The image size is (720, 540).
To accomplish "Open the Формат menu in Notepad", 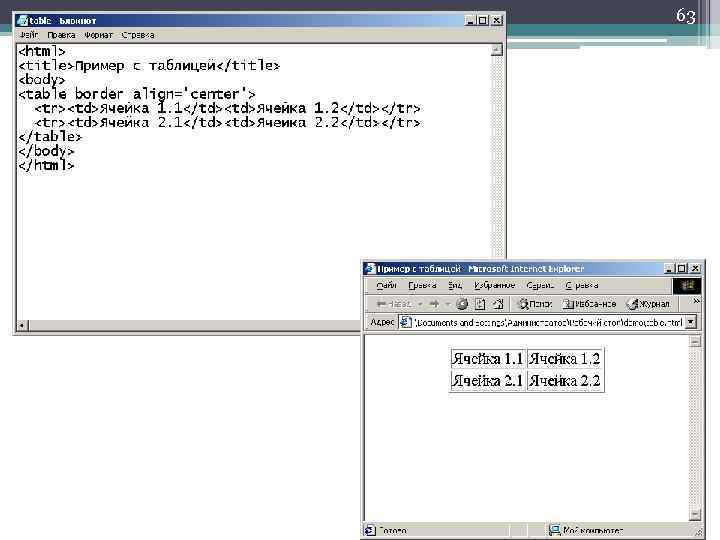I will pos(98,35).
